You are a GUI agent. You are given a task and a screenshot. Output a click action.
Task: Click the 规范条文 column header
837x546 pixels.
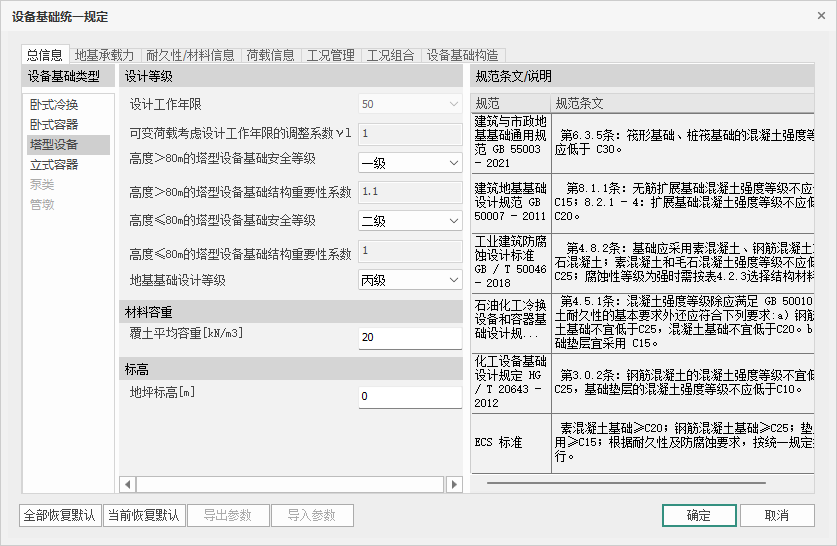click(x=580, y=104)
